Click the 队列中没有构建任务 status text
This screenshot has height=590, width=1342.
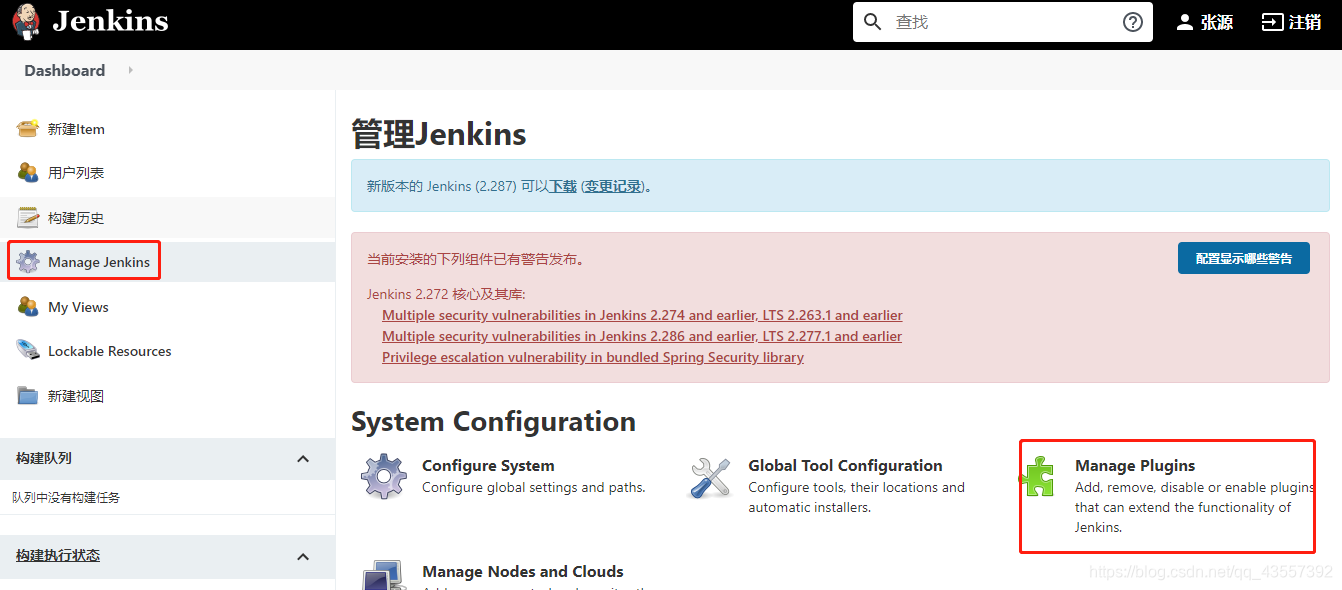[66, 497]
